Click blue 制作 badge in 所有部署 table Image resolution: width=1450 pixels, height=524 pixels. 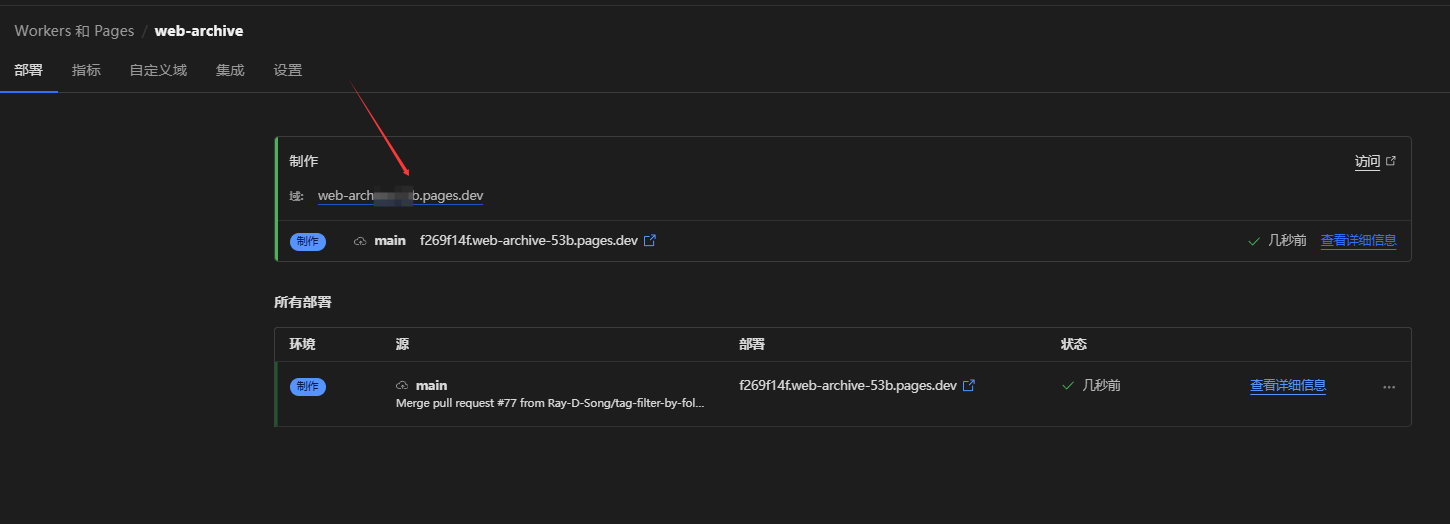point(308,386)
